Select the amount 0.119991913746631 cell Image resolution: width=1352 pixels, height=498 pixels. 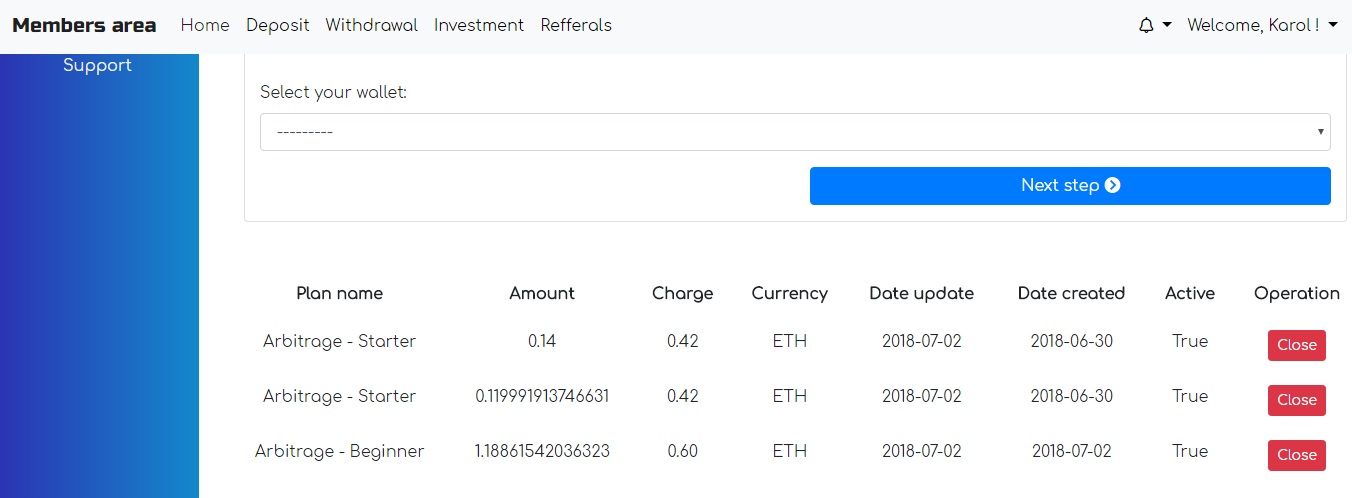pos(542,396)
